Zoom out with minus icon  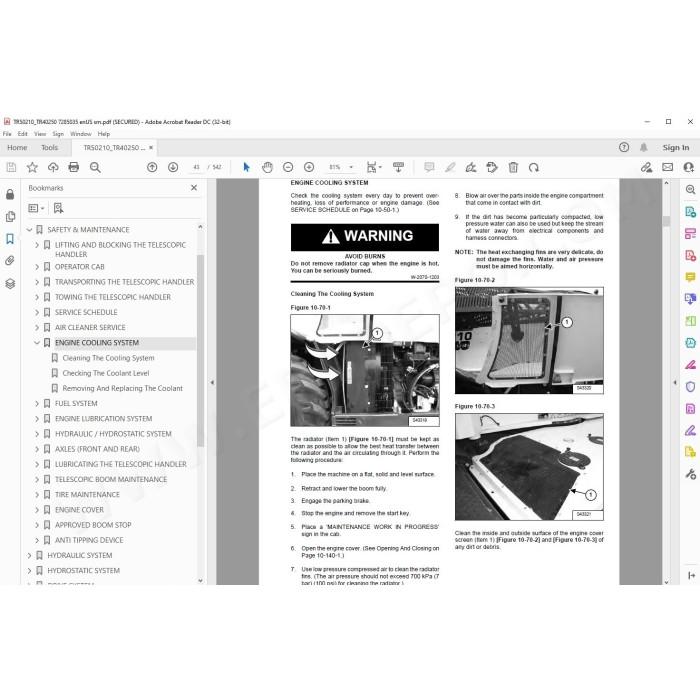[288, 167]
